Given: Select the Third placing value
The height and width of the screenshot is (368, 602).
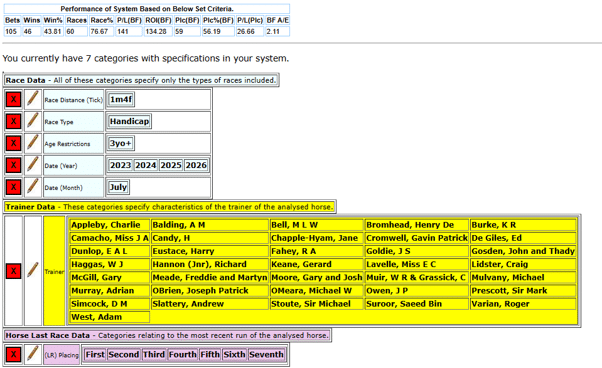Looking at the screenshot, I should coord(154,355).
